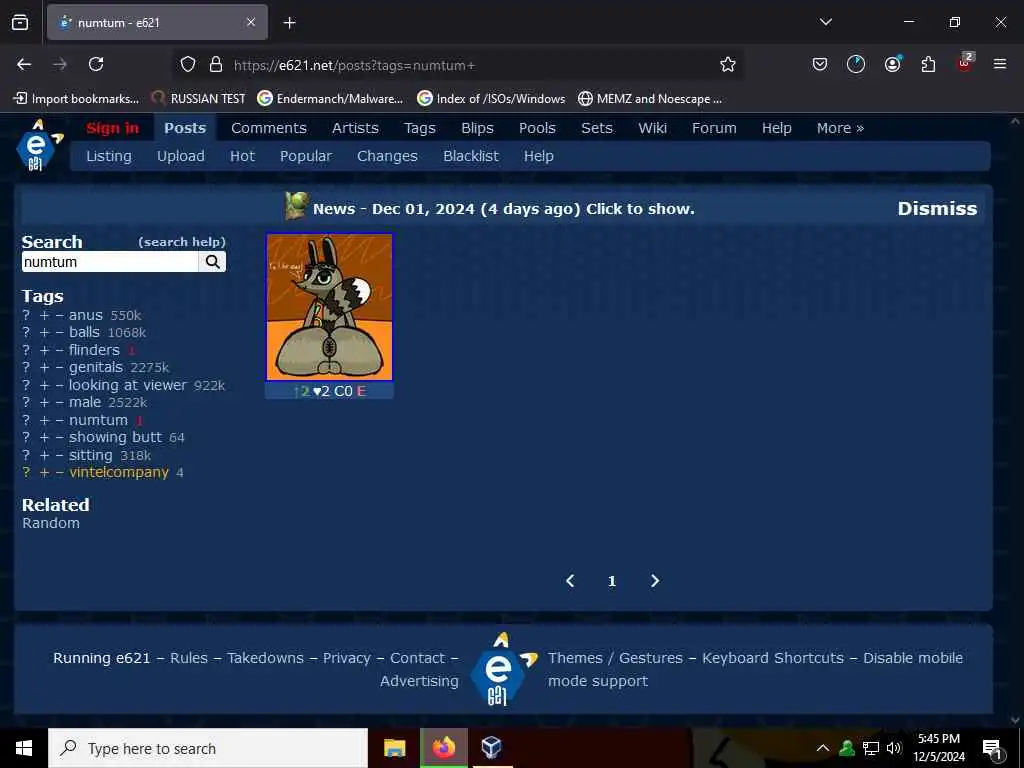The height and width of the screenshot is (768, 1024).
Task: Open the Forum navigation tab
Action: (714, 128)
